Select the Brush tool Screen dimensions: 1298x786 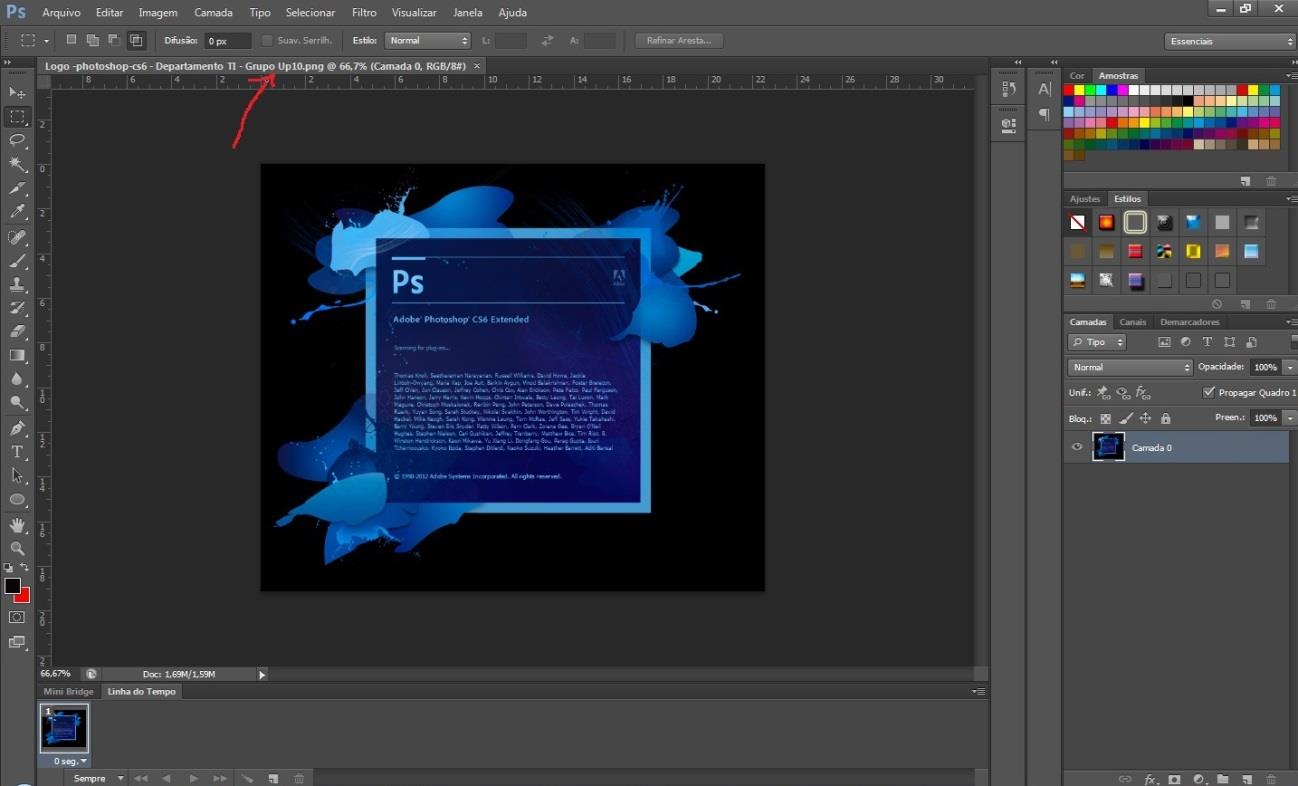(x=17, y=261)
